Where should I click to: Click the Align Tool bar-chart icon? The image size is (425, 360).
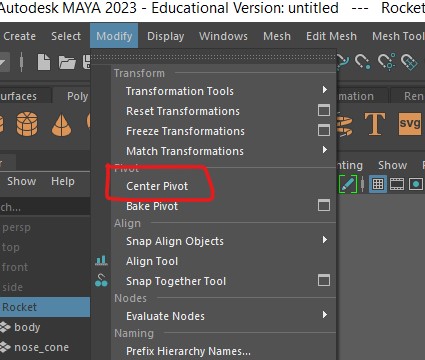pos(101,260)
